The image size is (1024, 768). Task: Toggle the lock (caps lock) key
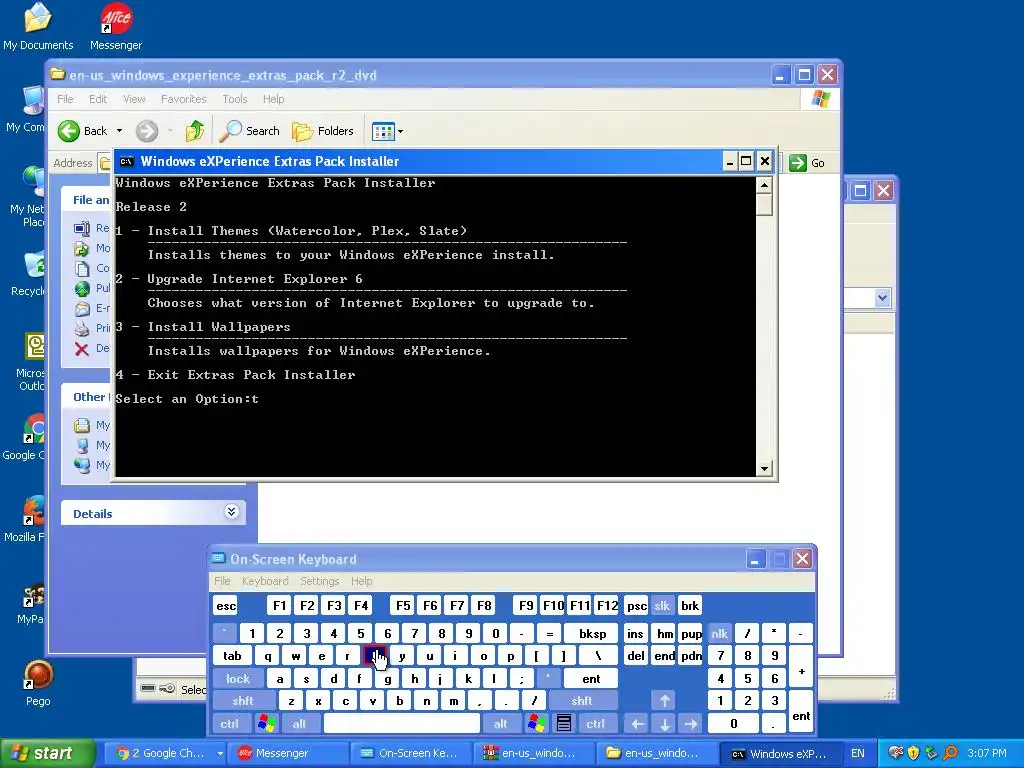(238, 679)
